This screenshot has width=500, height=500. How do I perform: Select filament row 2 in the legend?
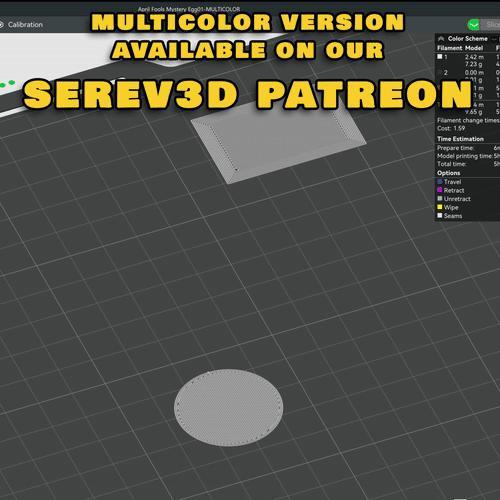coord(446,73)
